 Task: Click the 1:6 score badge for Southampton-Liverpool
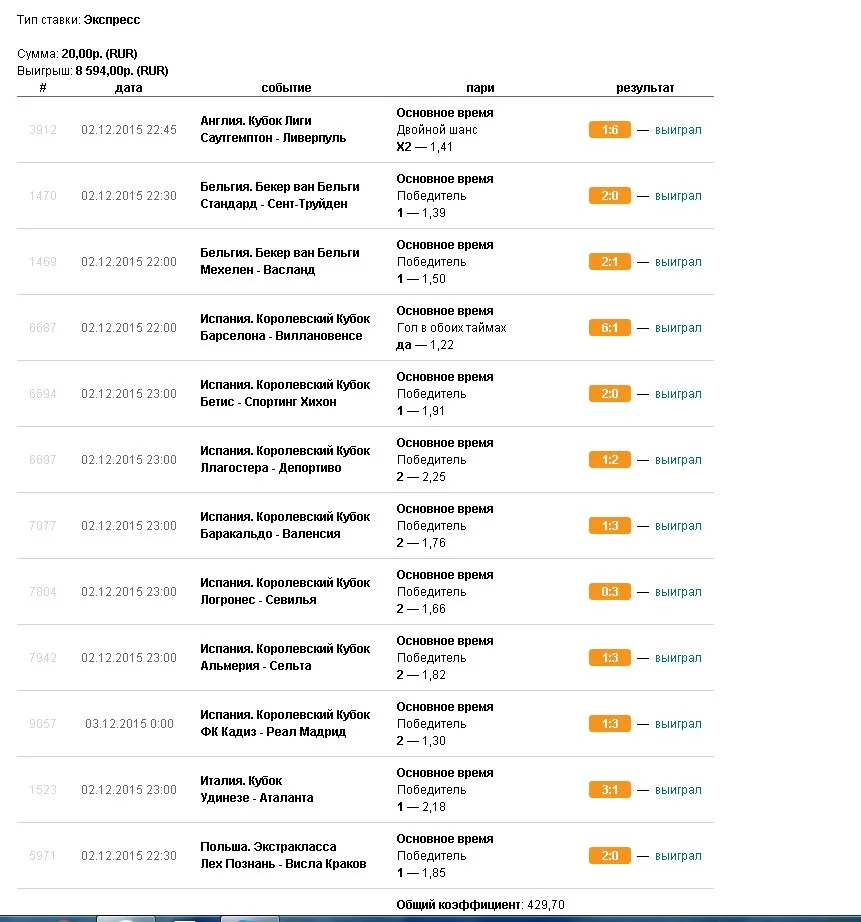610,130
